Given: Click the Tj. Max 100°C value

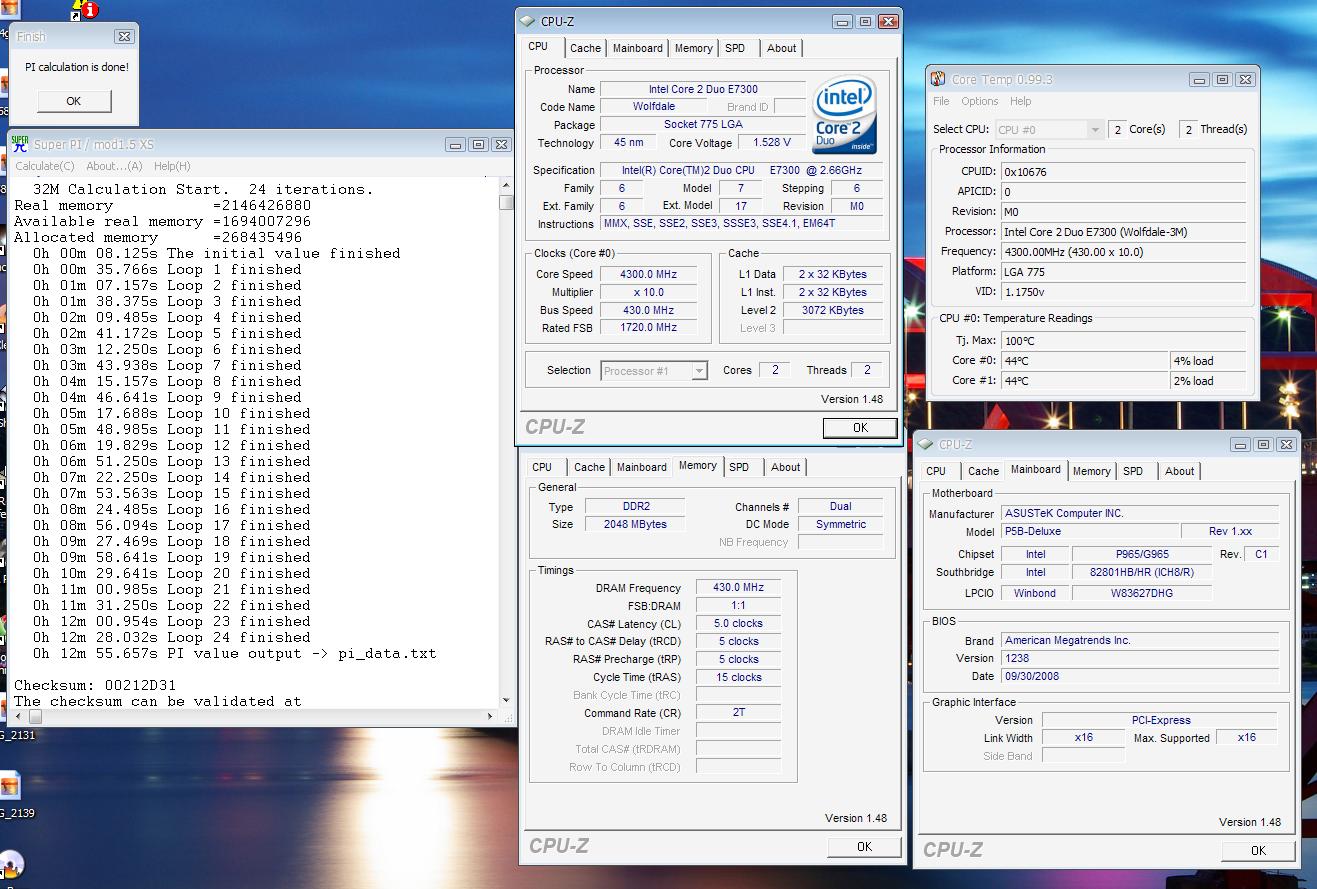Looking at the screenshot, I should click(x=1124, y=340).
